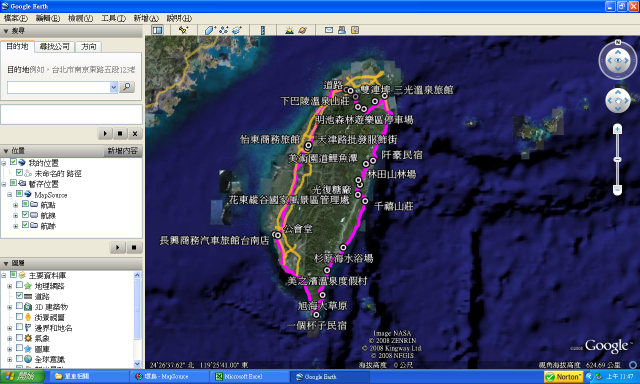
Task: Collapse the 圖層 panel triangle
Action: 6,264
